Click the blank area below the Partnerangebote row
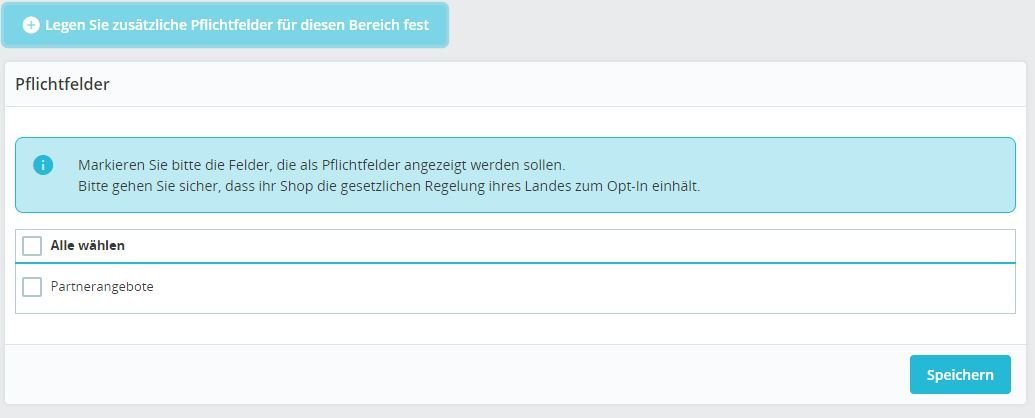 (515, 328)
